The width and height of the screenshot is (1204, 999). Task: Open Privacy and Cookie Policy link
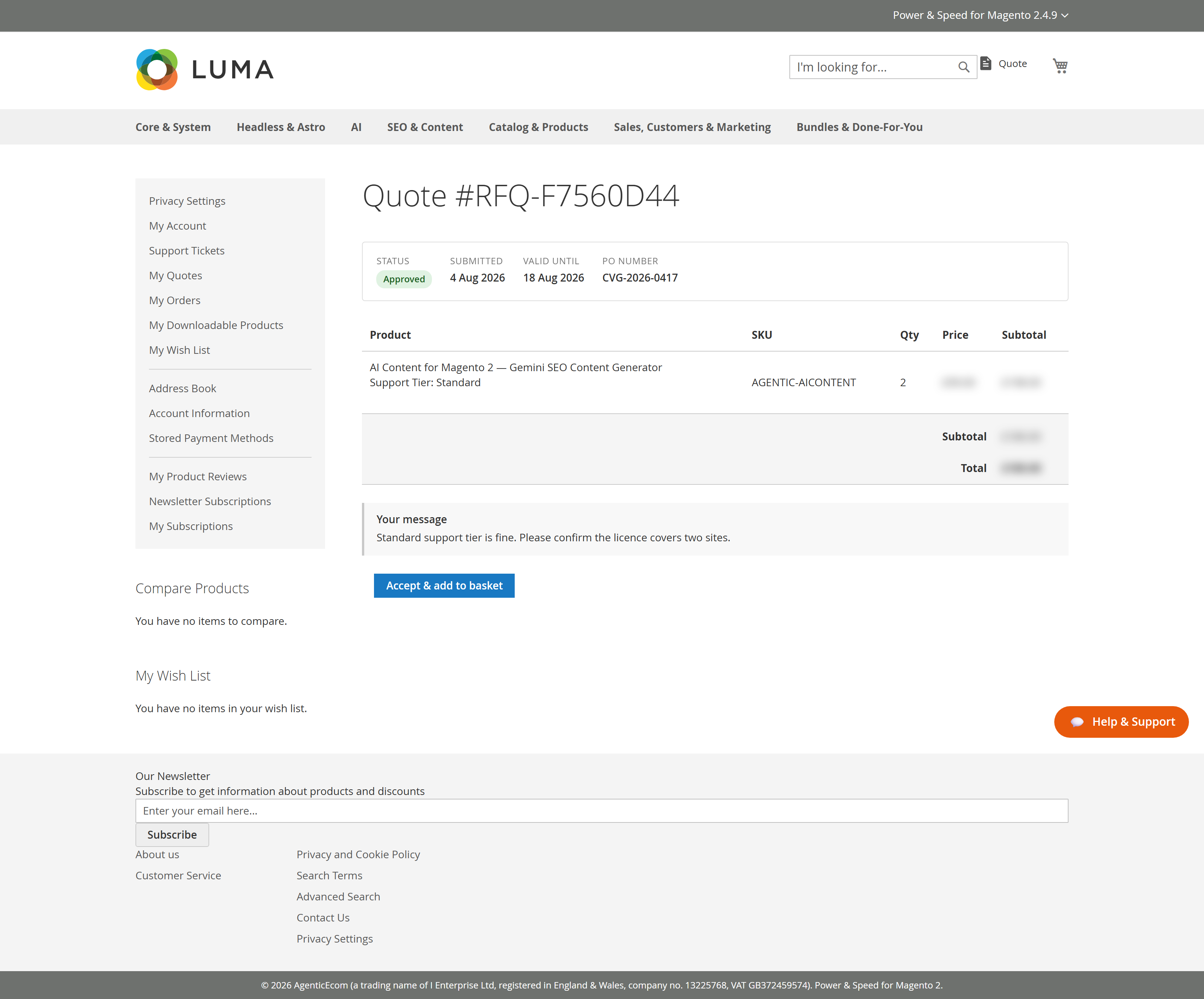click(x=358, y=854)
